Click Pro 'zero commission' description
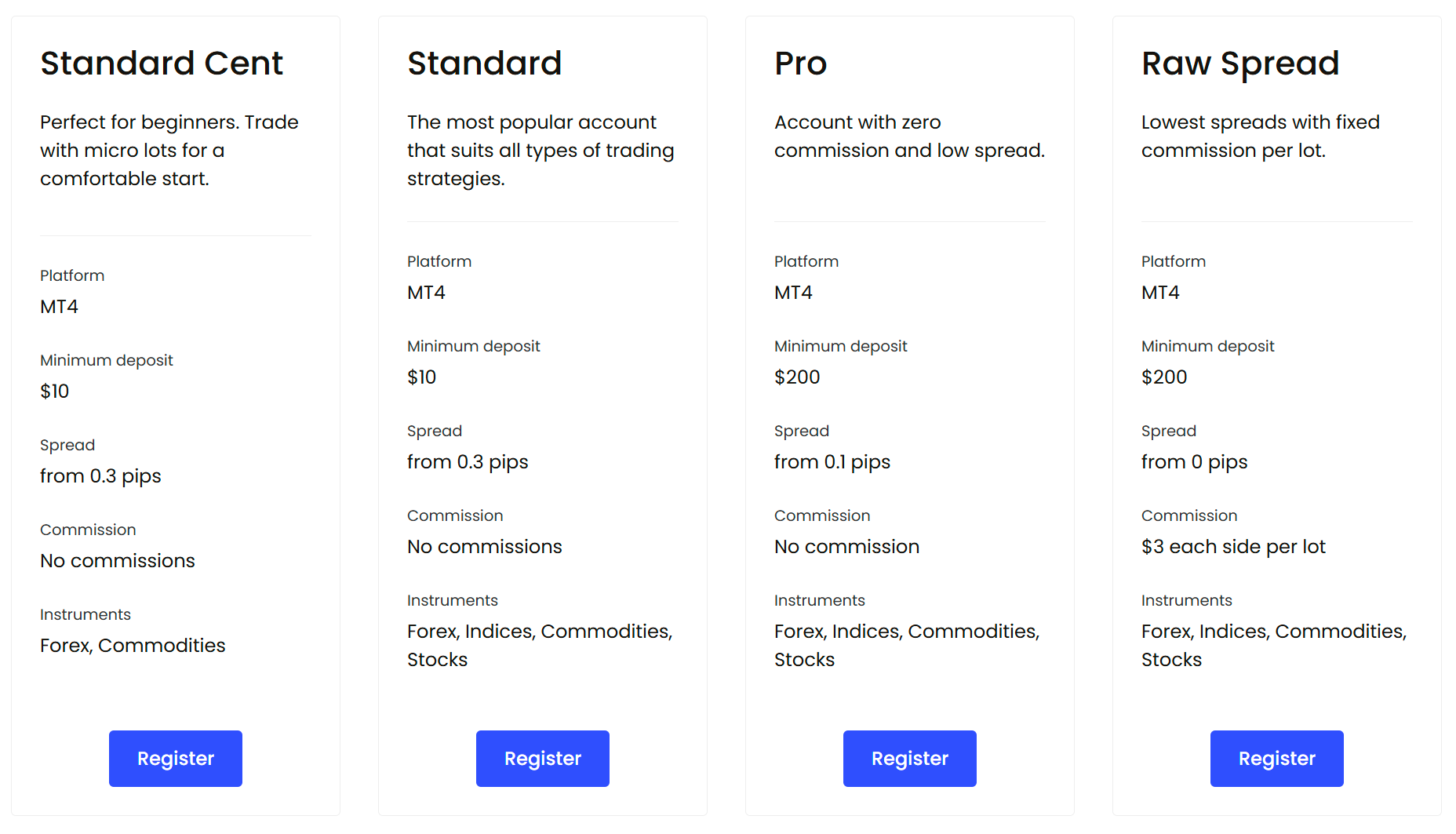The width and height of the screenshot is (1456, 834). coord(909,136)
